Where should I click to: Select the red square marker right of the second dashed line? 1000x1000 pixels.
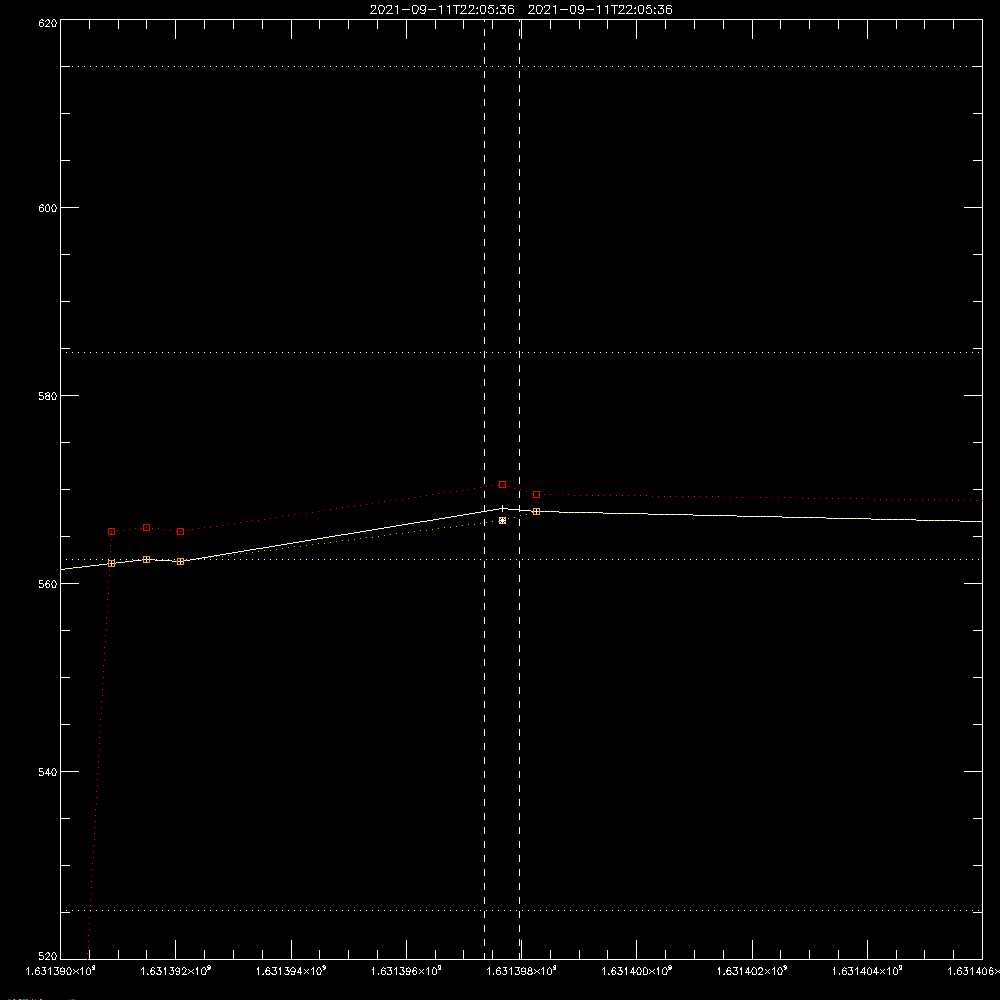tap(536, 494)
